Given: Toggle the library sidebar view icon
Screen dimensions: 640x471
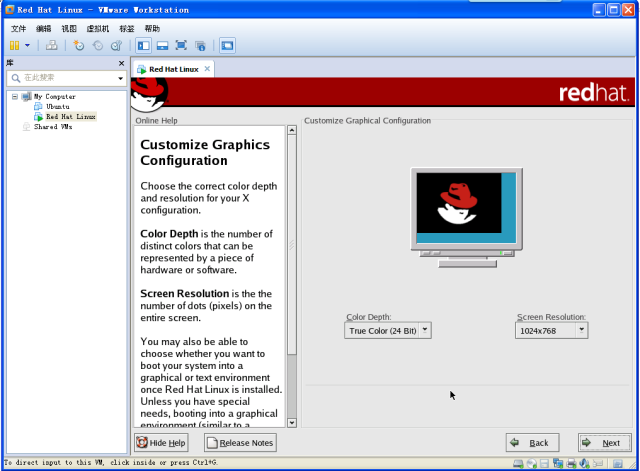Looking at the screenshot, I should point(143,45).
